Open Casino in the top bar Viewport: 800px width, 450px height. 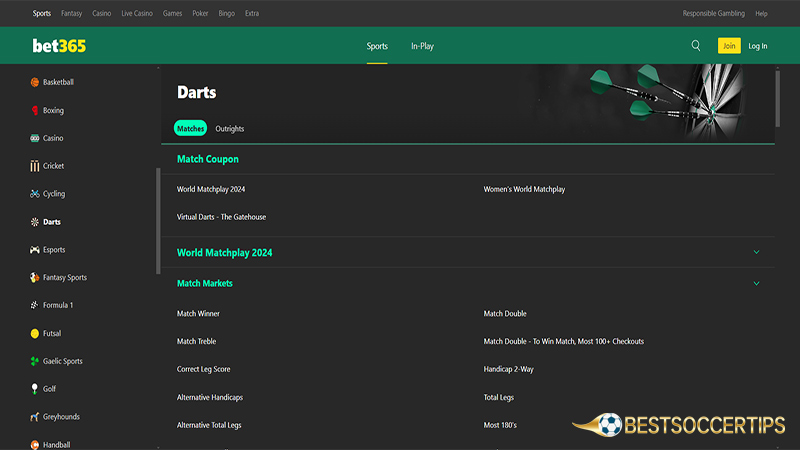coord(102,13)
